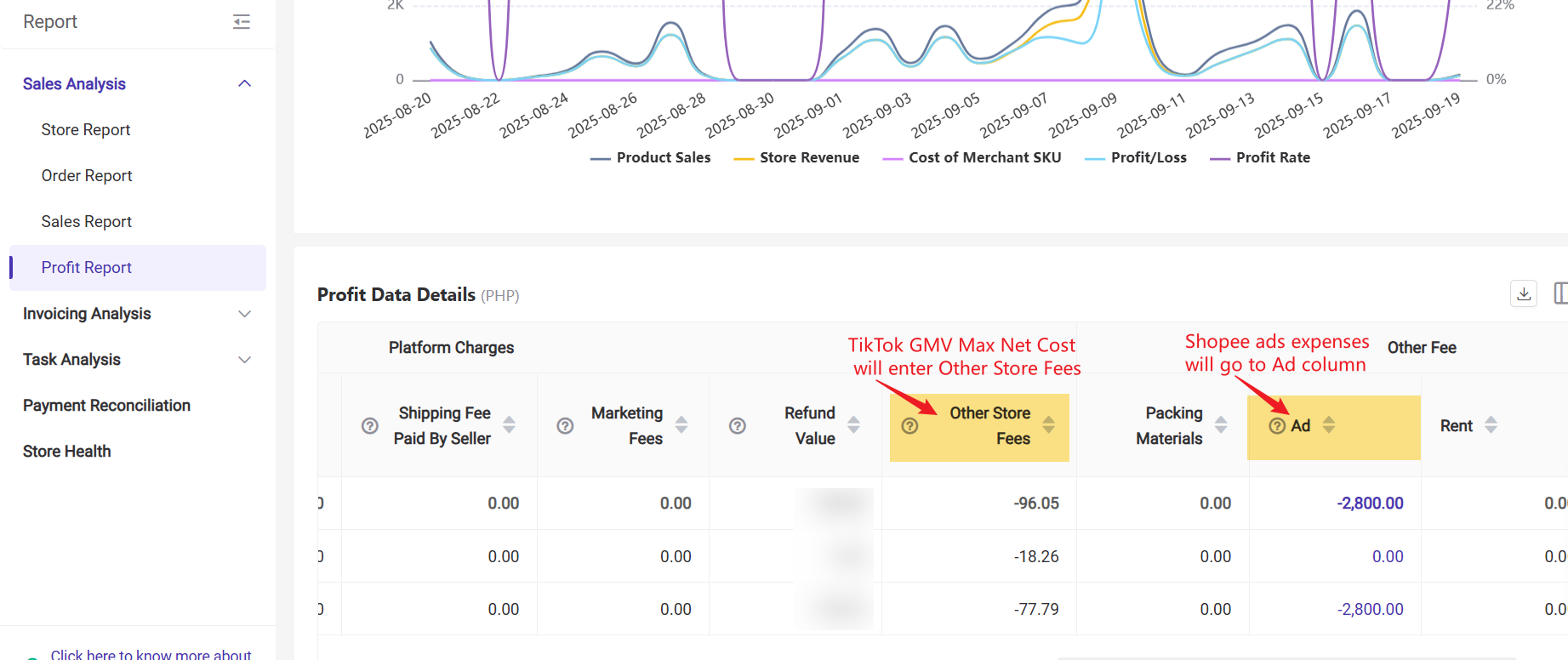
Task: Click the -2,800.00 Ad value link in first row
Action: coord(1370,504)
